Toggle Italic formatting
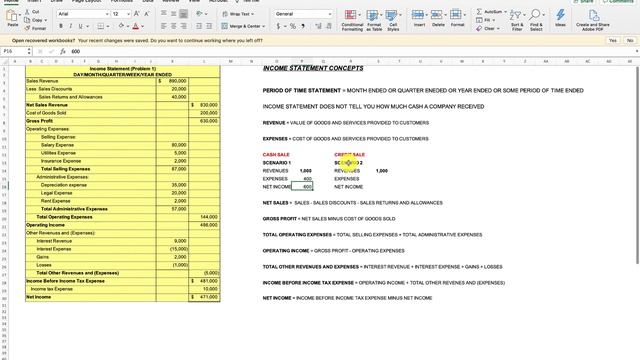This screenshot has width=640, height=360. [x=71, y=26]
